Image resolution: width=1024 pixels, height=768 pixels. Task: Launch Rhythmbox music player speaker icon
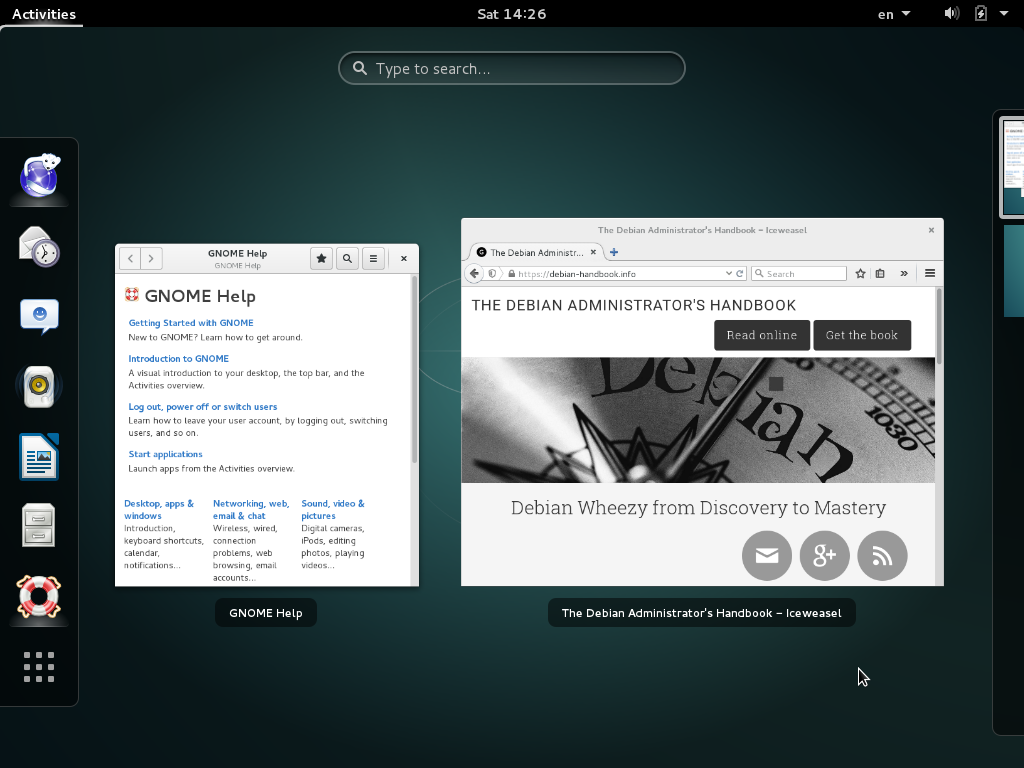pos(40,386)
